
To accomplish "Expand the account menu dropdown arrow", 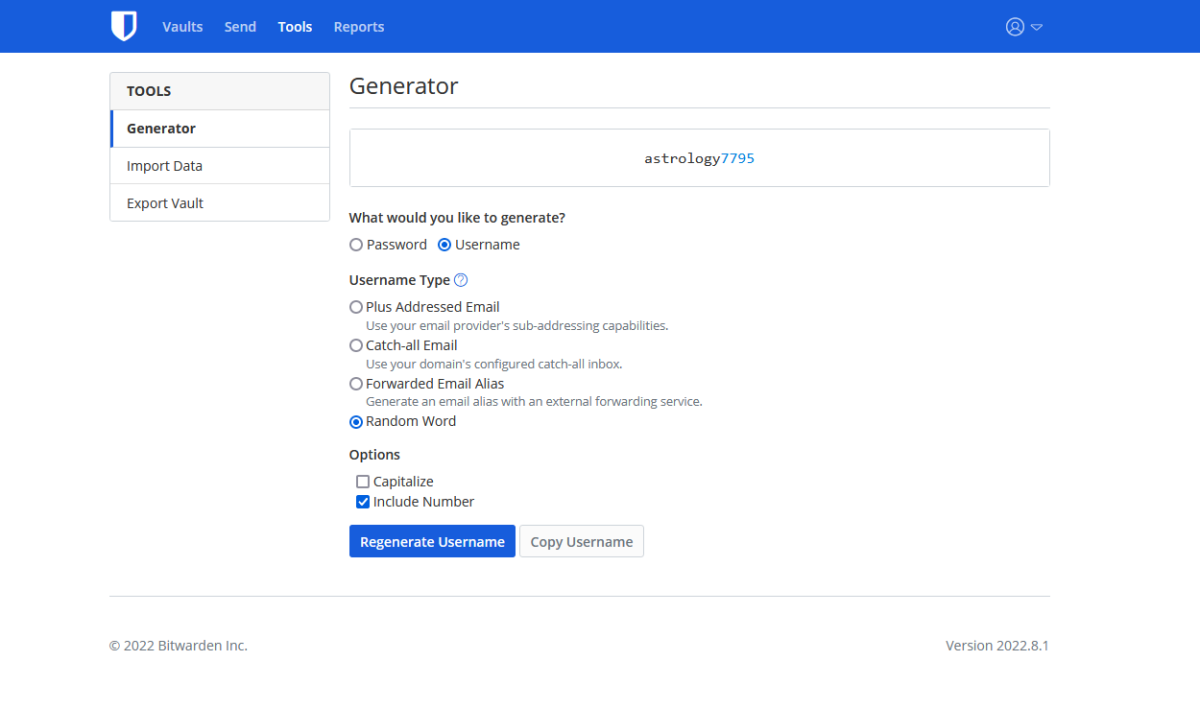I will point(1037,27).
